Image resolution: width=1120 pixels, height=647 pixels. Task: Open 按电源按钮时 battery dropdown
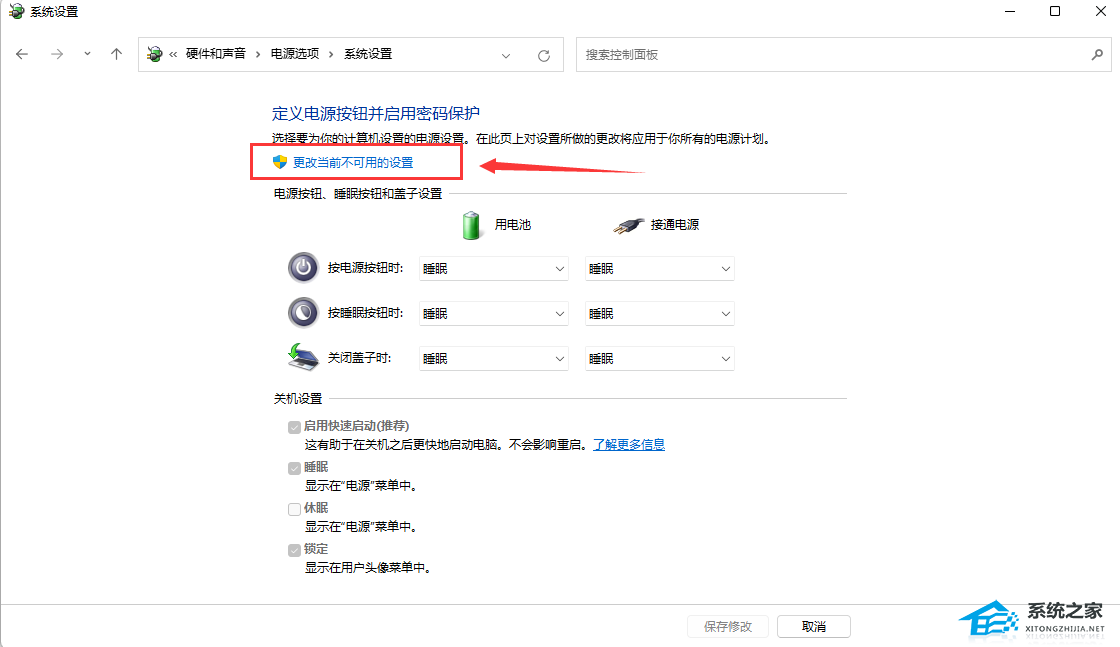coord(494,268)
